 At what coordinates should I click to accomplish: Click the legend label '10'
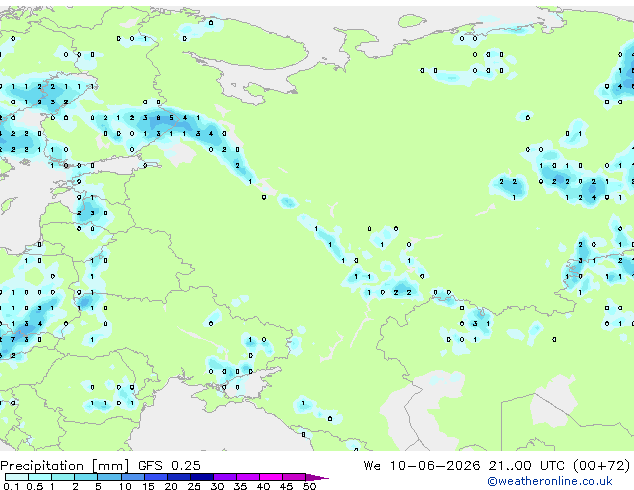click(125, 486)
